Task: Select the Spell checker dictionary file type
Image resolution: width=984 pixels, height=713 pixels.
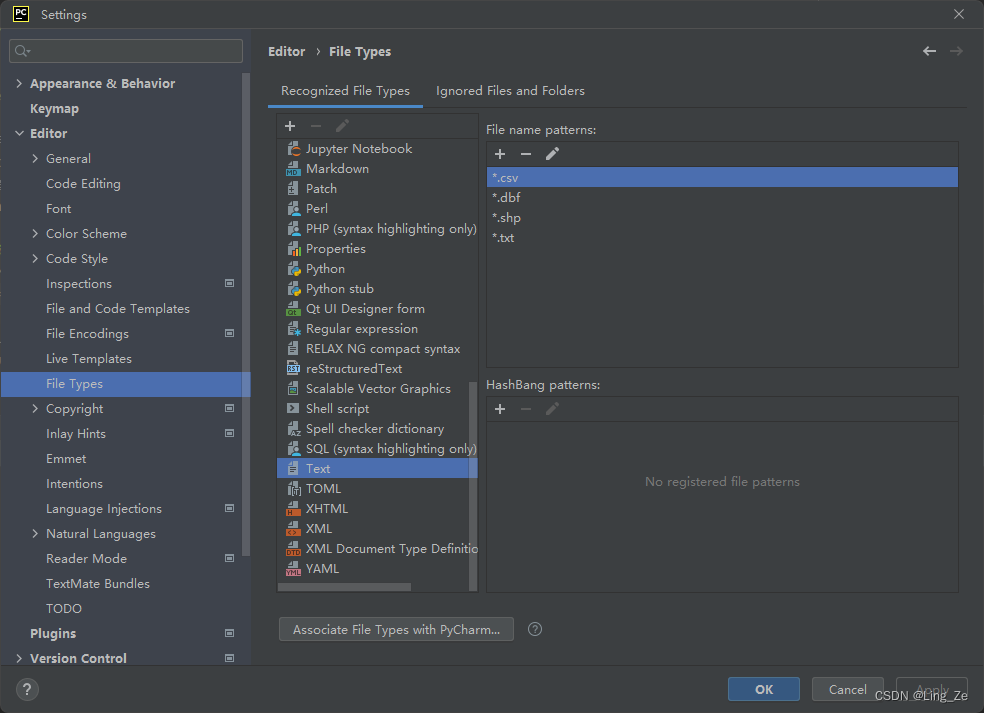Action: (x=377, y=429)
